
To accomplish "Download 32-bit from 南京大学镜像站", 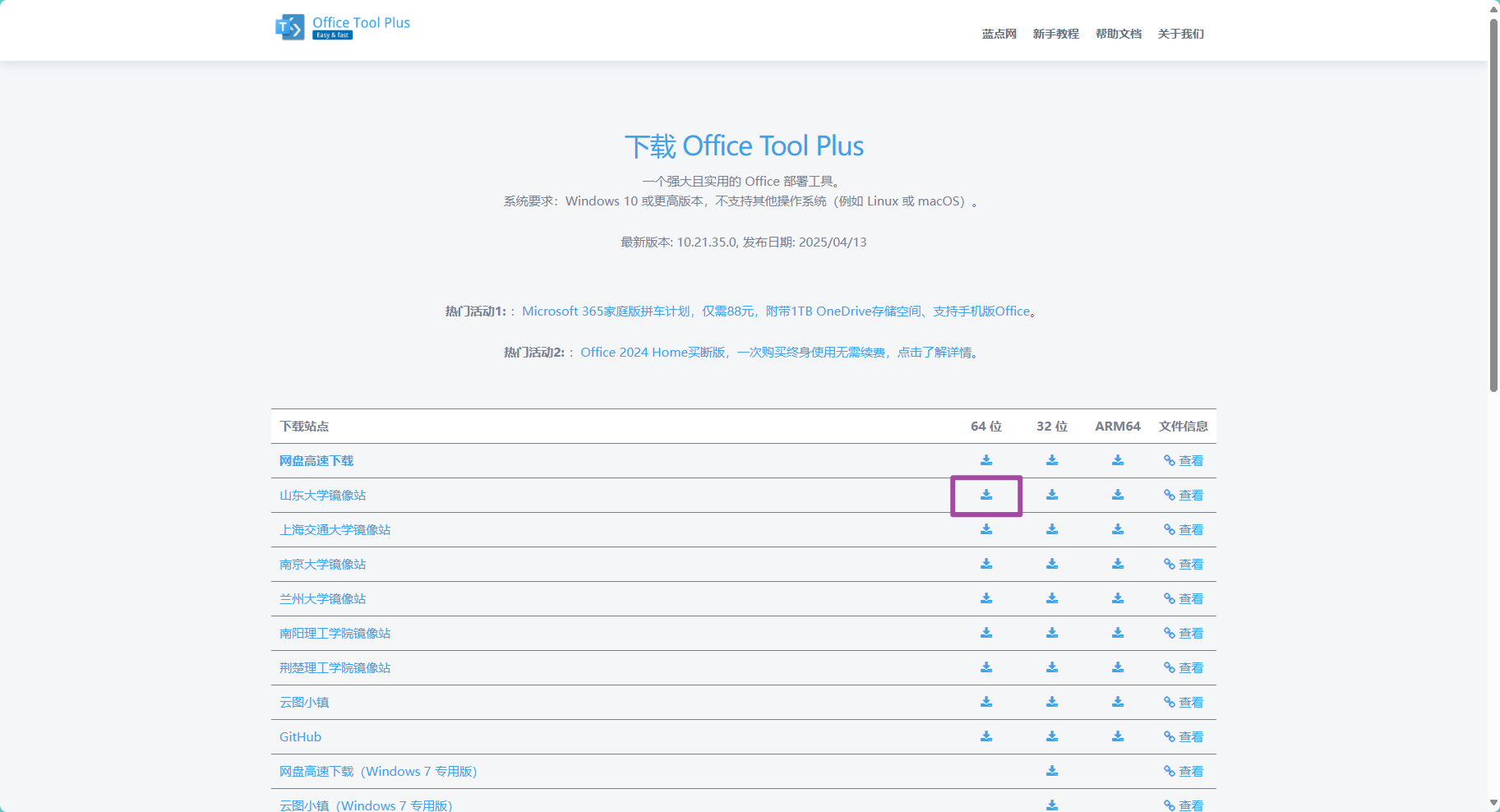I will point(1052,564).
